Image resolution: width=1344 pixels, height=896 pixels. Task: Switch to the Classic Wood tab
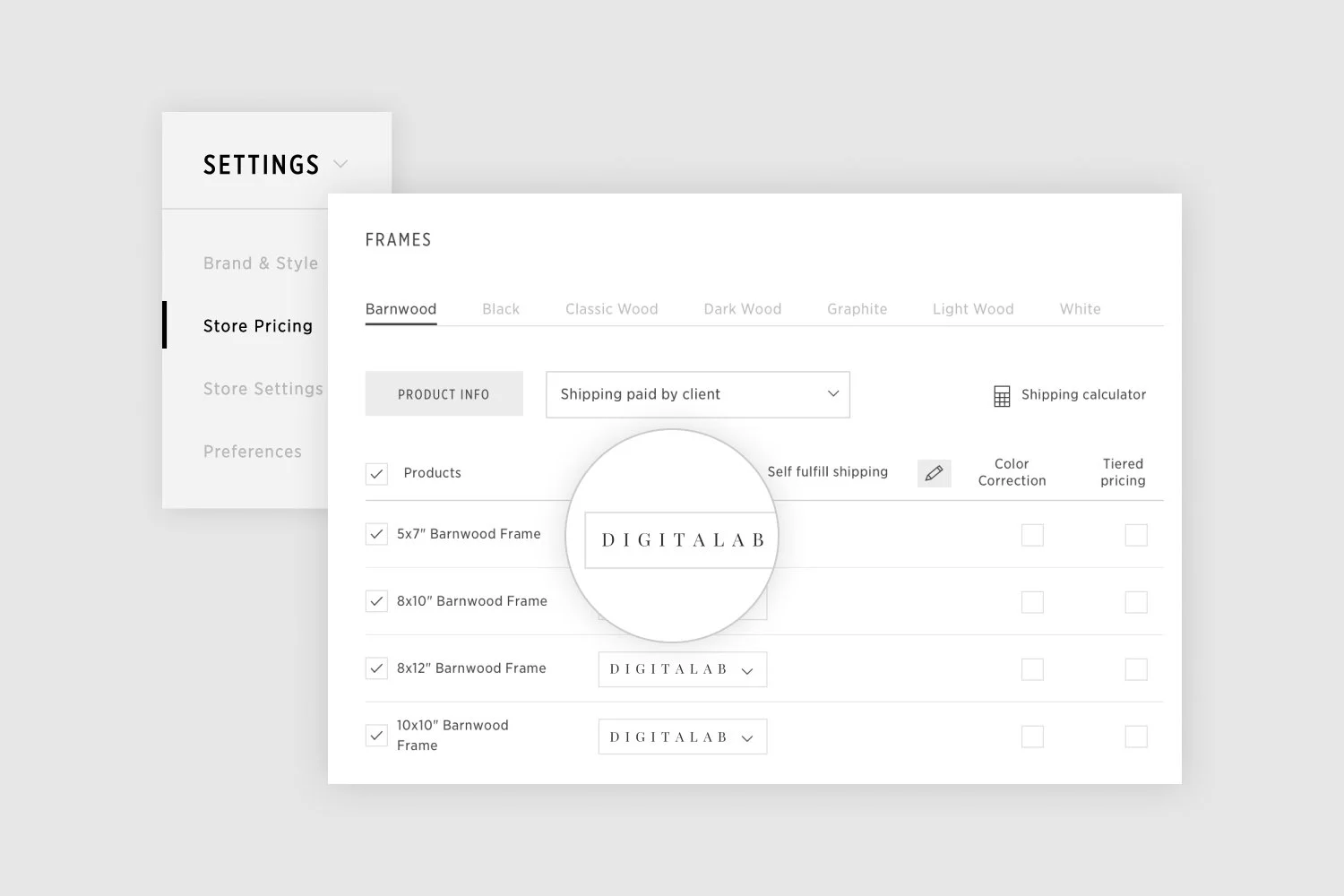[x=612, y=309]
